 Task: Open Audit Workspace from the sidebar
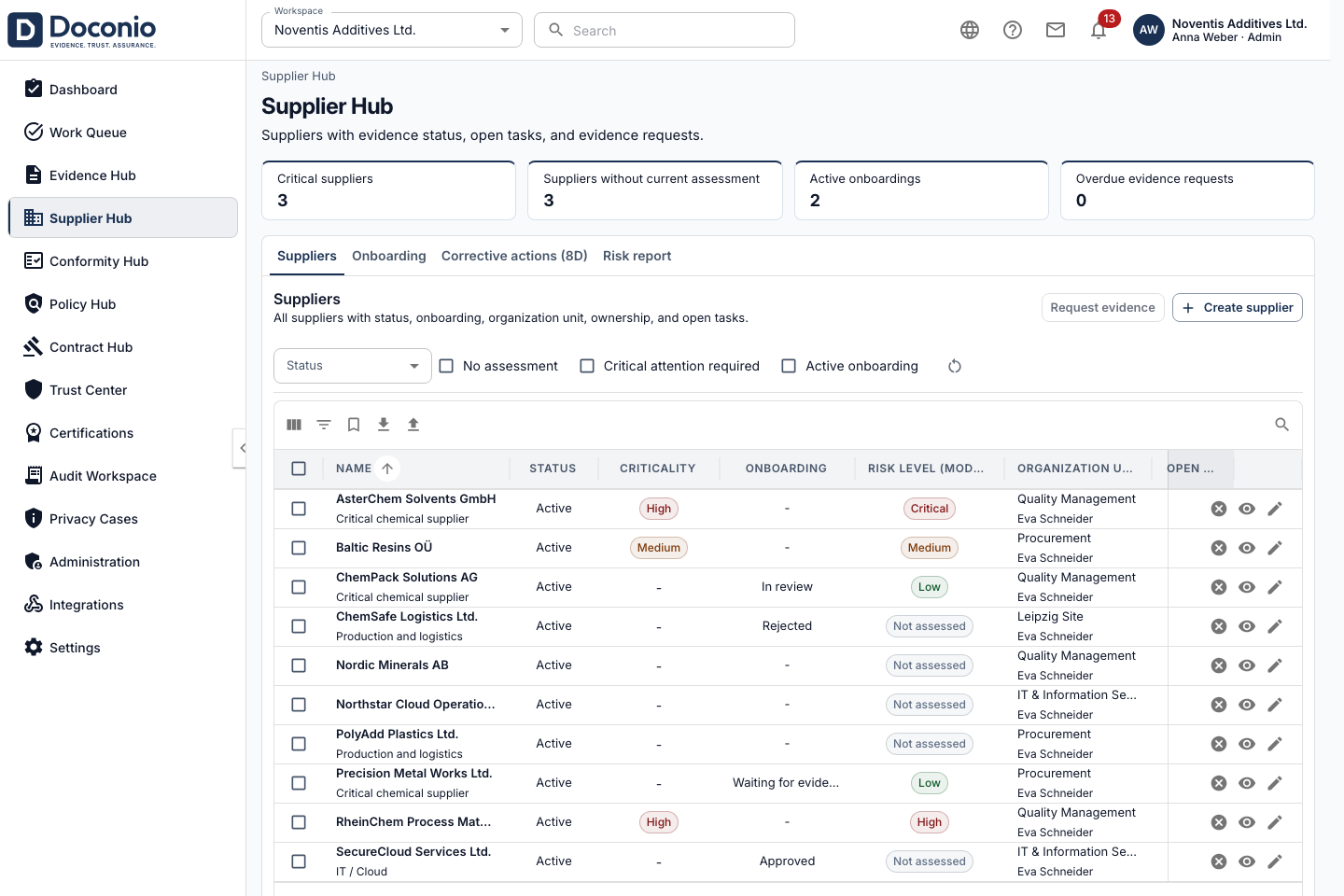click(123, 476)
